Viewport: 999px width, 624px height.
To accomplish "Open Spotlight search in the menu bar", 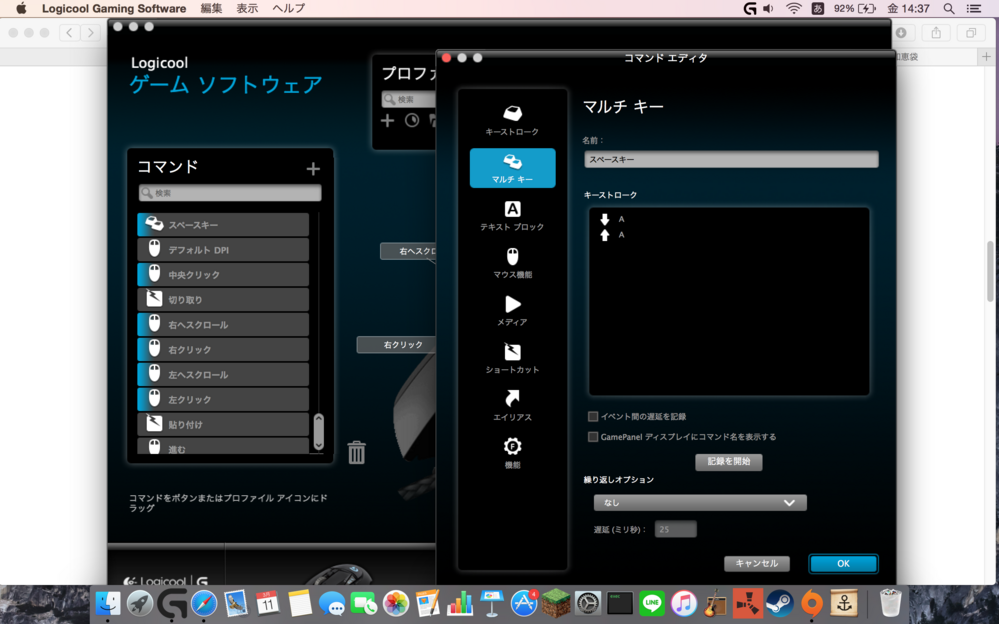I will click(x=949, y=8).
